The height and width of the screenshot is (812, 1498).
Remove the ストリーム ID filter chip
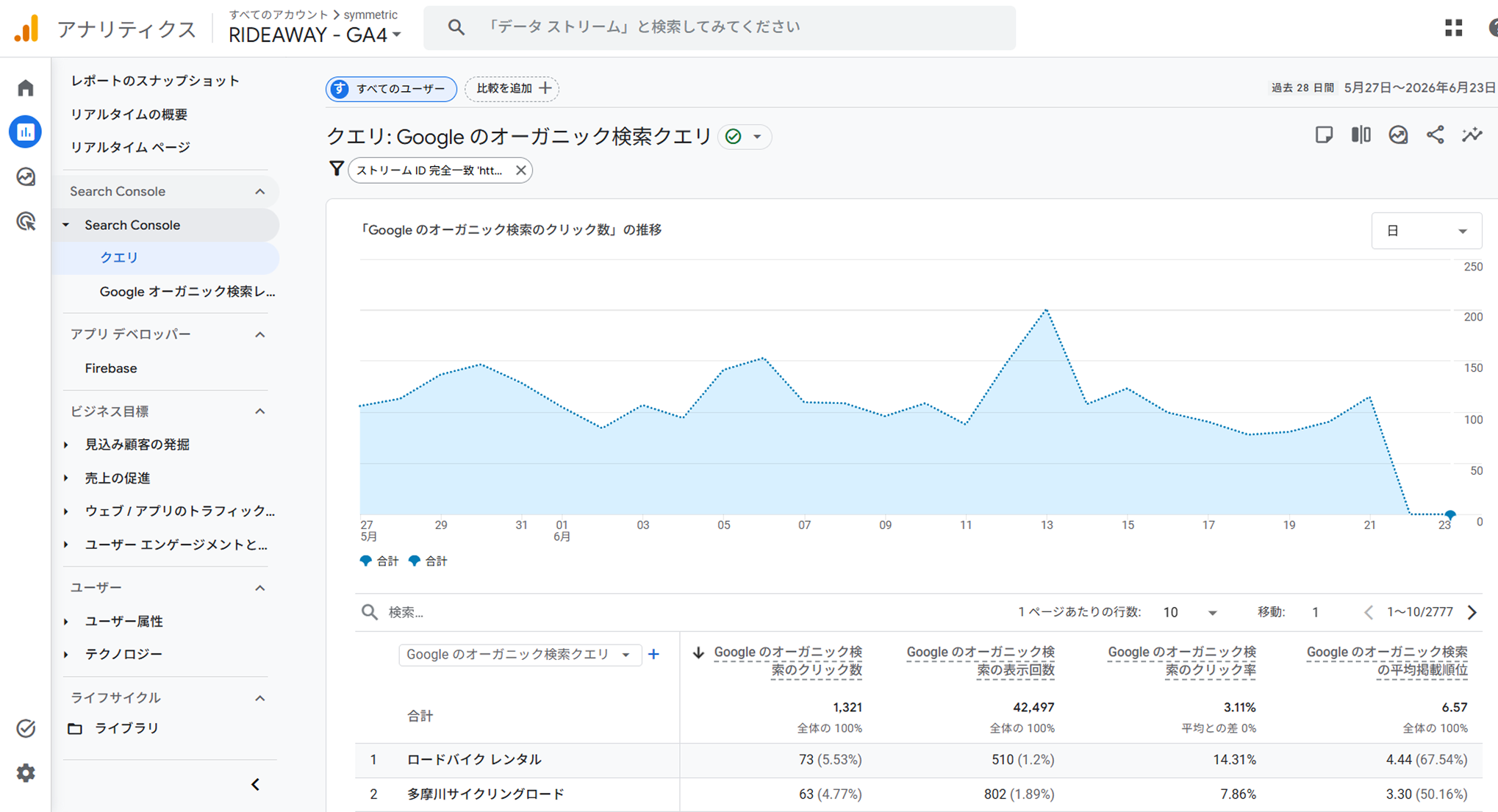click(x=520, y=170)
